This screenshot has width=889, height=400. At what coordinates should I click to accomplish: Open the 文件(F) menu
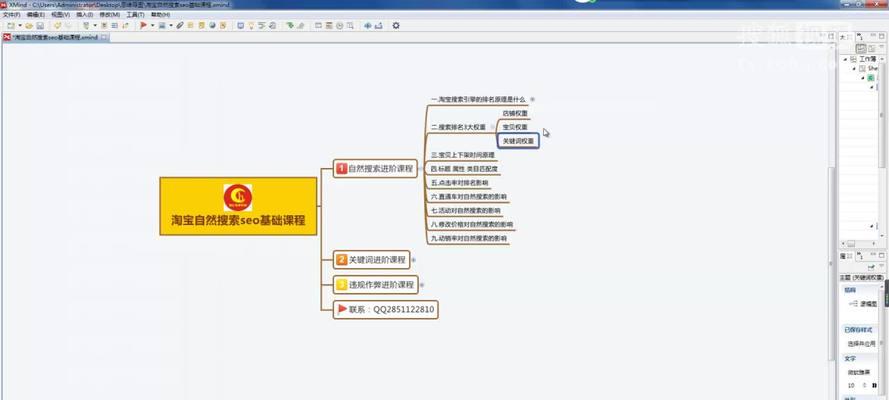tap(11, 14)
